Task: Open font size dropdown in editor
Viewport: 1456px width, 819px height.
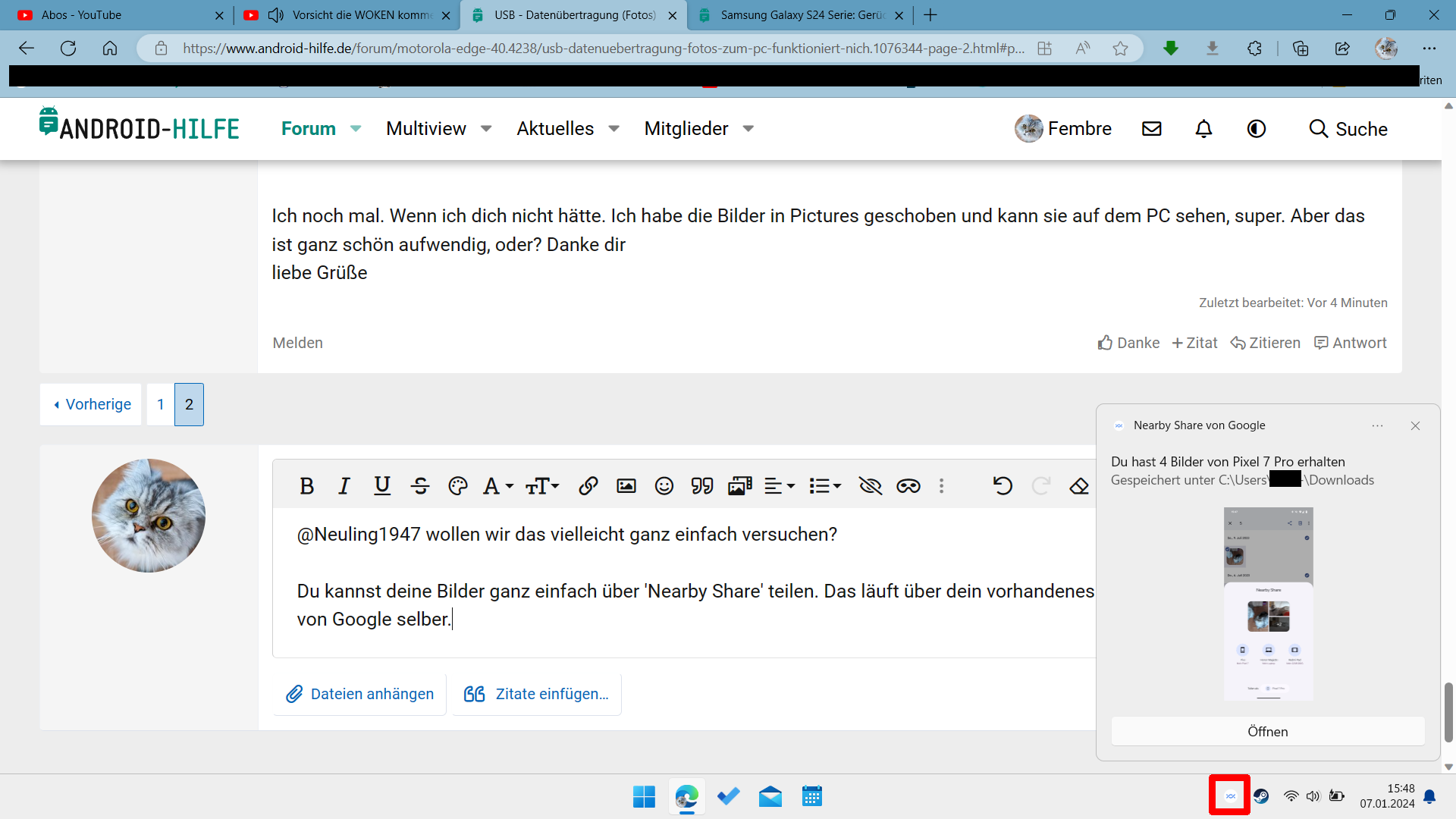Action: [x=542, y=486]
